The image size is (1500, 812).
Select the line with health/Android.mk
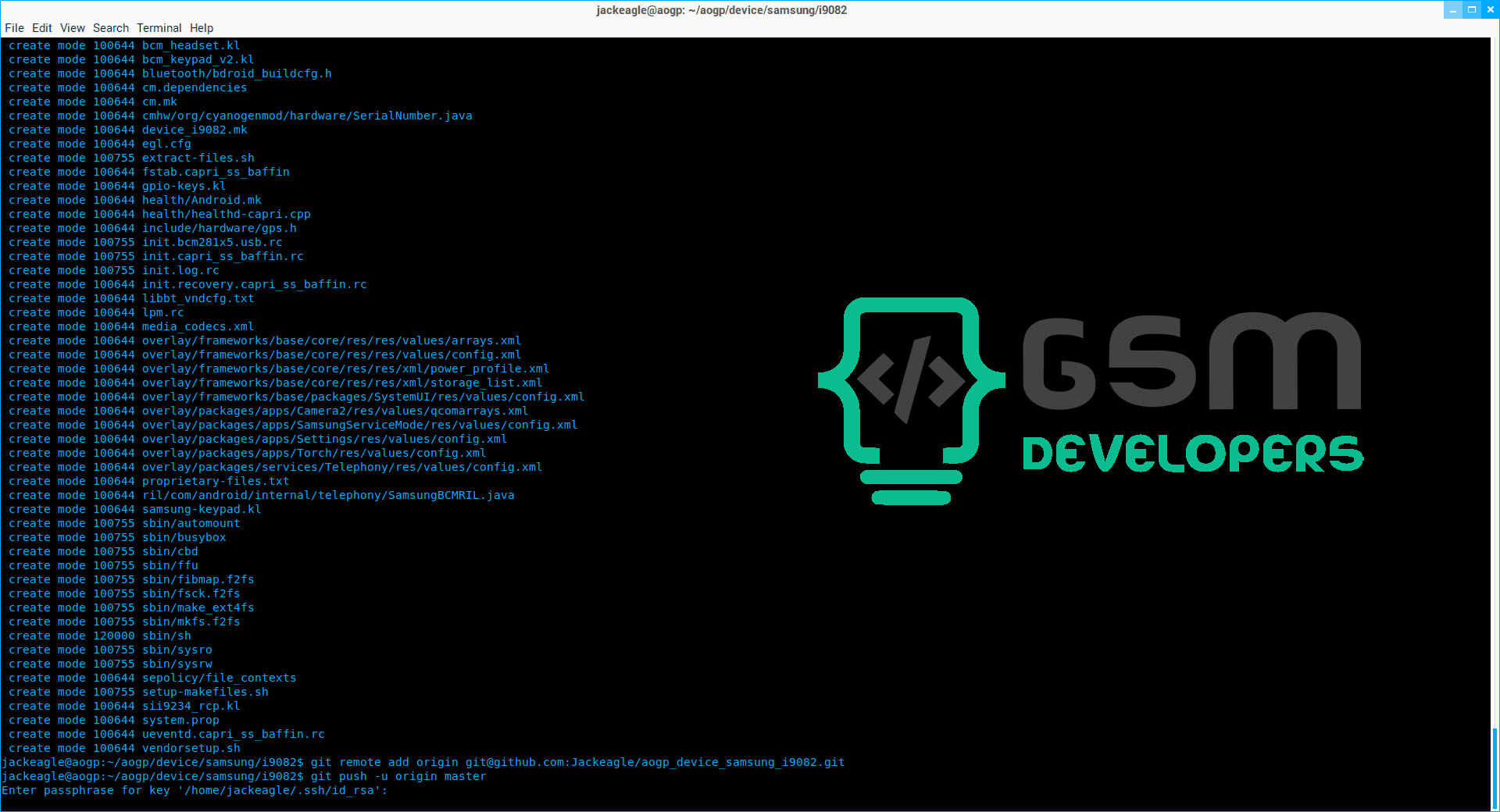(135, 201)
